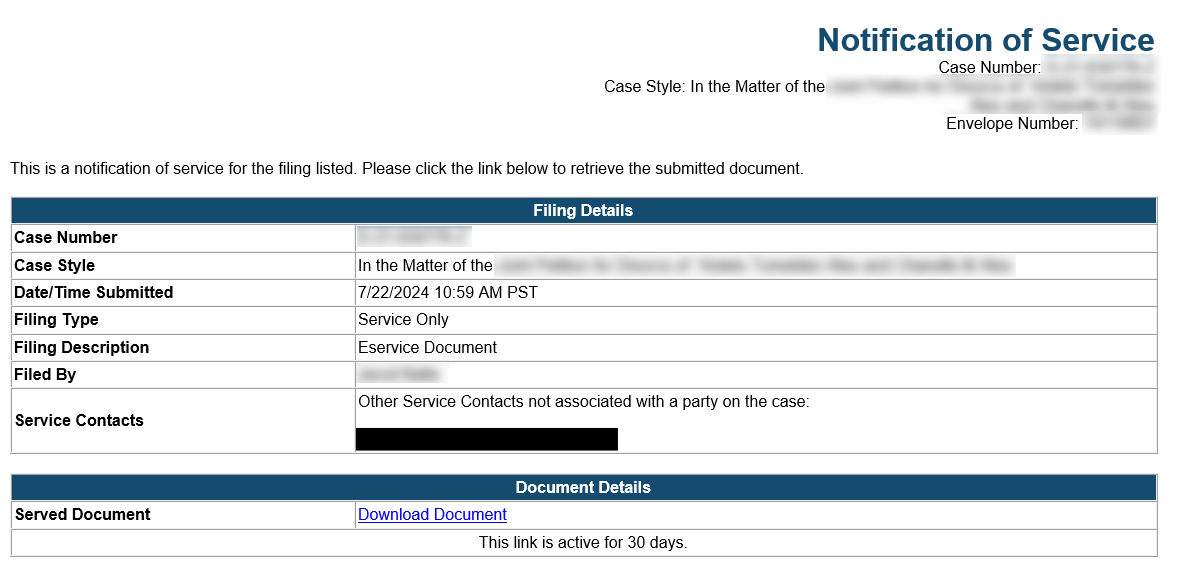Click the 'This link is active for 30 days' note
The image size is (1177, 576).
583,543
